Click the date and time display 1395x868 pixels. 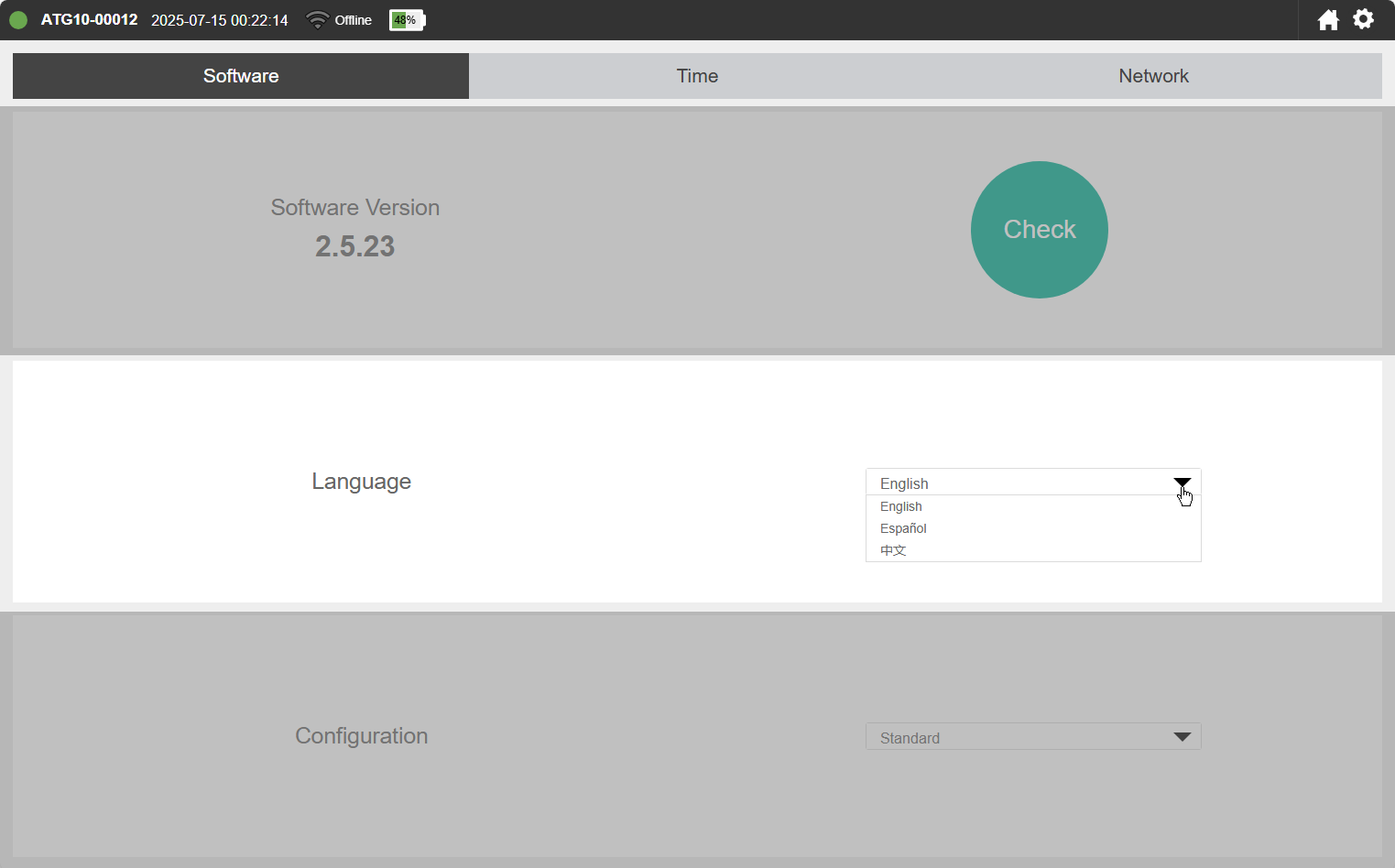pos(219,20)
